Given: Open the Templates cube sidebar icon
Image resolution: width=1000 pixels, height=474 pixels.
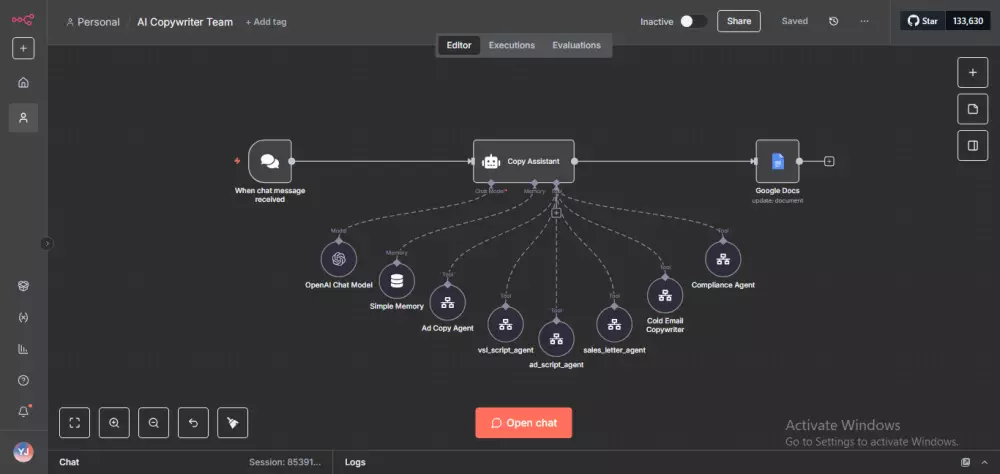Looking at the screenshot, I should click(23, 286).
